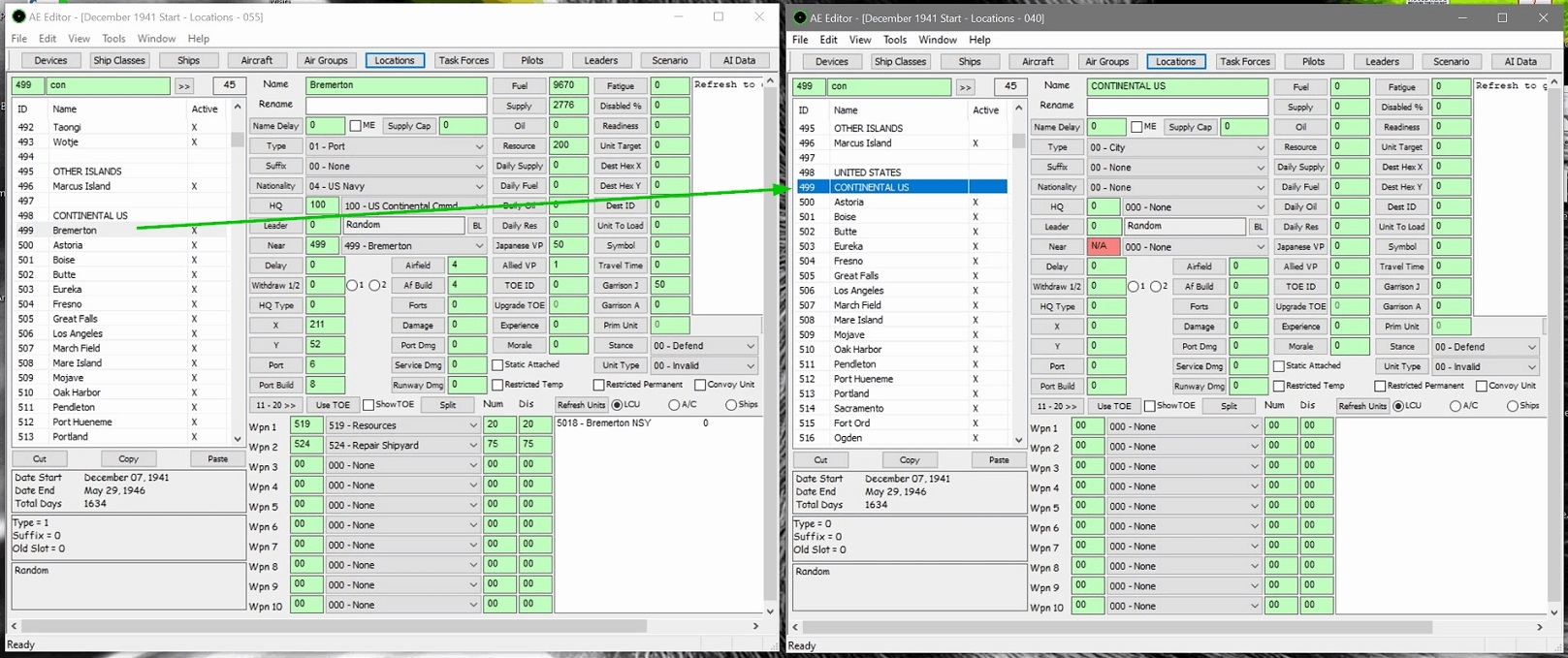Click Split button in left window
Viewport: 1568px width, 658px height.
[x=447, y=405]
